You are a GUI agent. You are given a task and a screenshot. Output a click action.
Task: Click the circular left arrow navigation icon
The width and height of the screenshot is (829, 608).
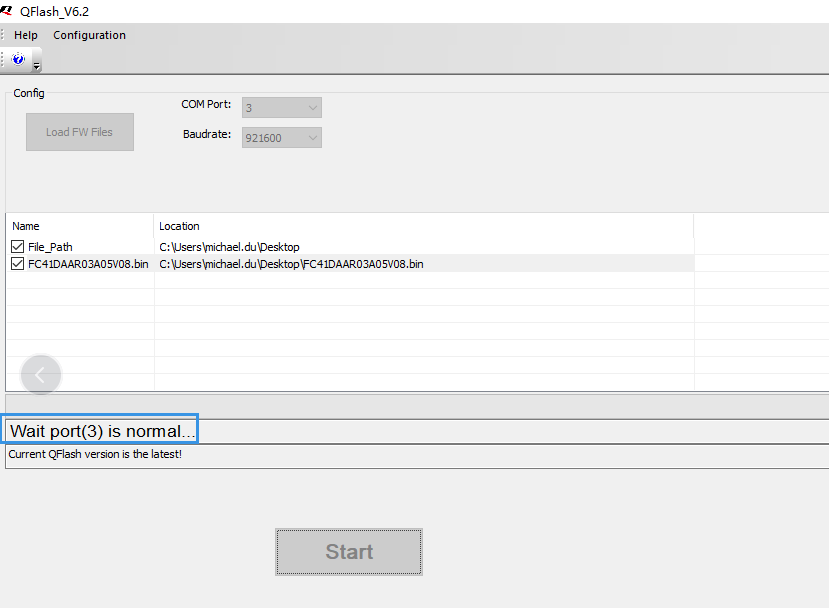click(40, 374)
